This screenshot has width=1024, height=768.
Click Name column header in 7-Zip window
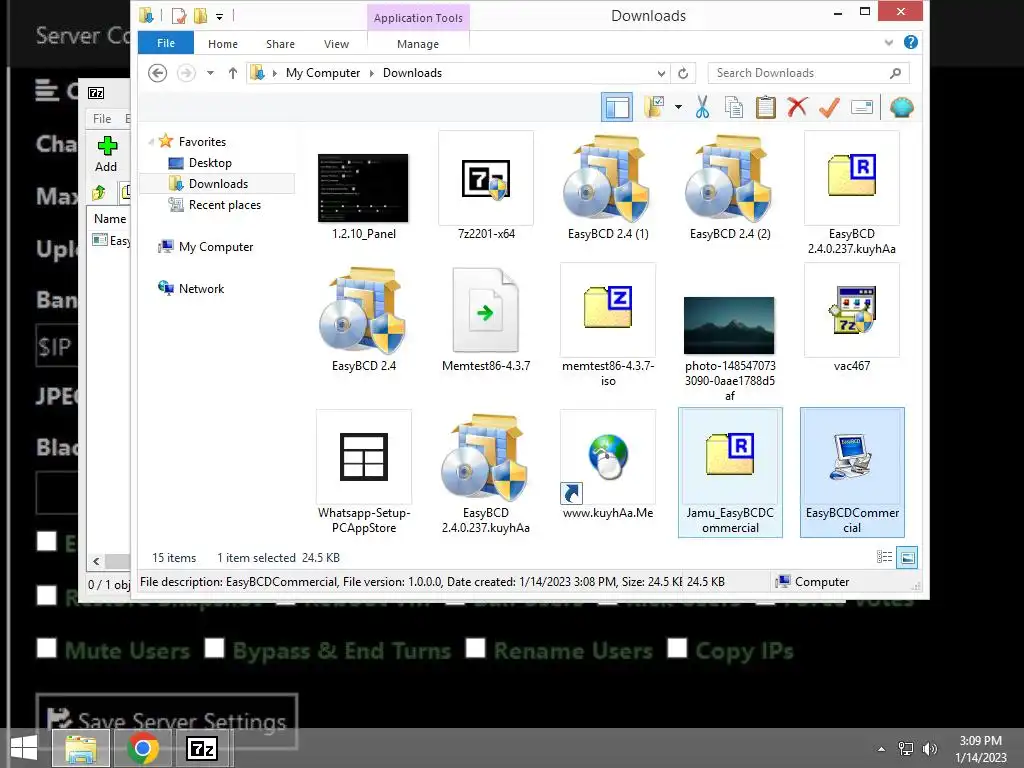110,219
